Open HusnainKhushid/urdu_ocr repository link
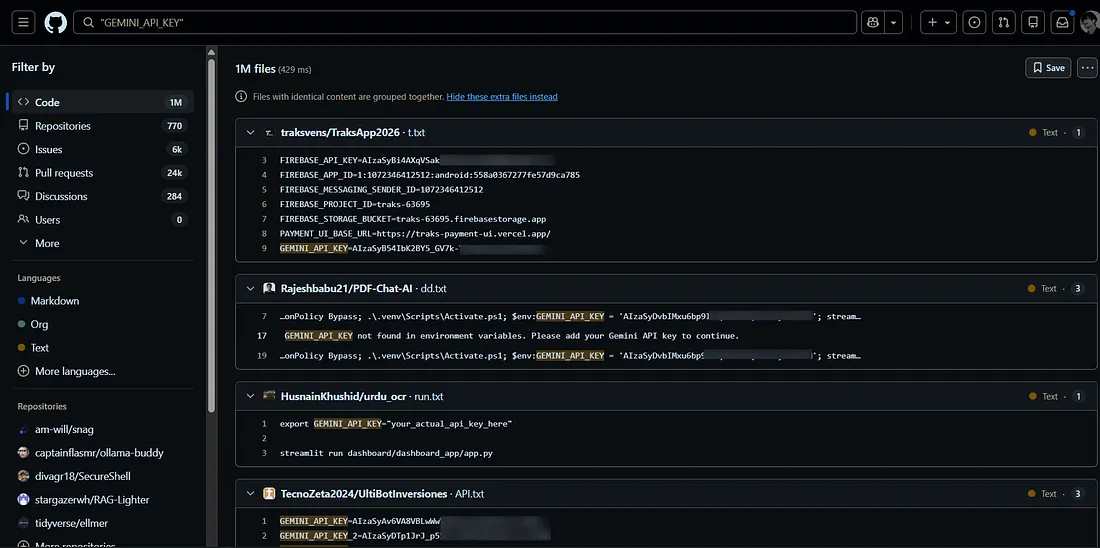 [x=345, y=396]
